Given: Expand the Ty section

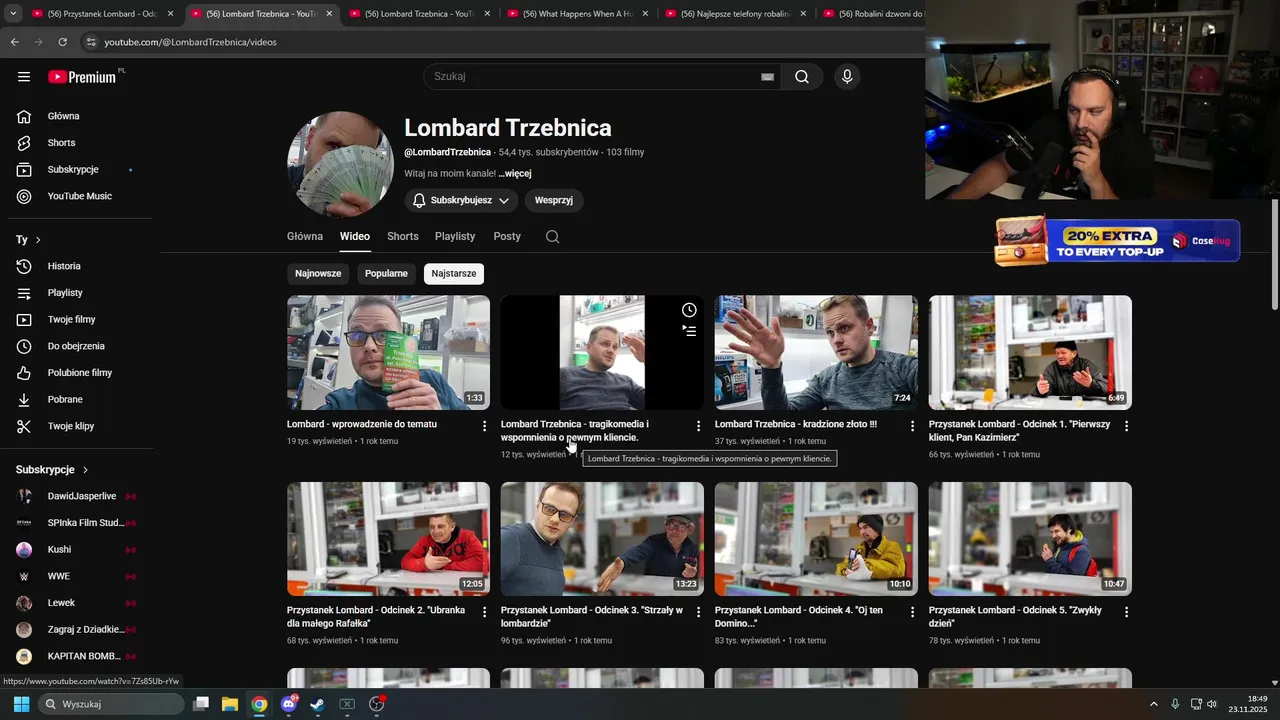Looking at the screenshot, I should 28,240.
